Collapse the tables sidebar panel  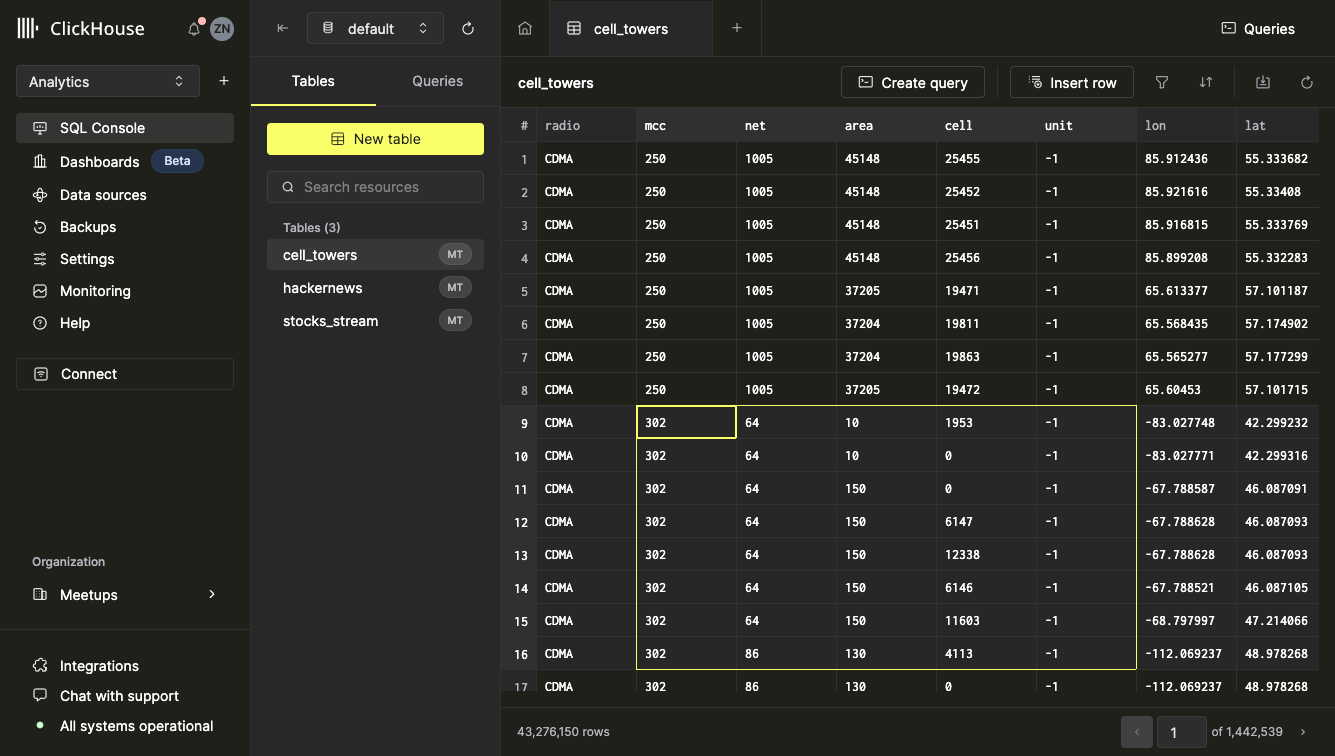(x=283, y=29)
